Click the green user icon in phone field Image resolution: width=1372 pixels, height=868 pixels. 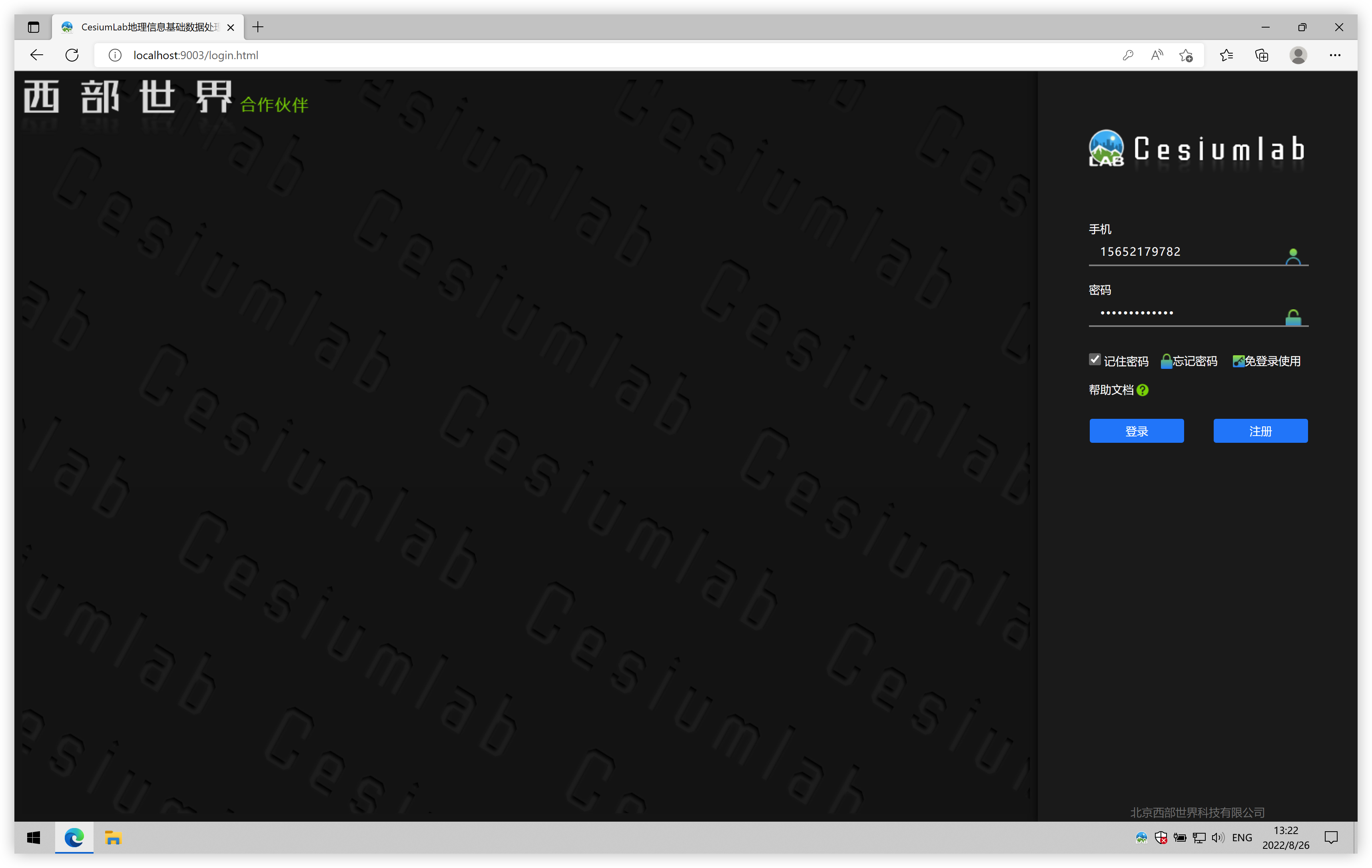pyautogui.click(x=1293, y=256)
